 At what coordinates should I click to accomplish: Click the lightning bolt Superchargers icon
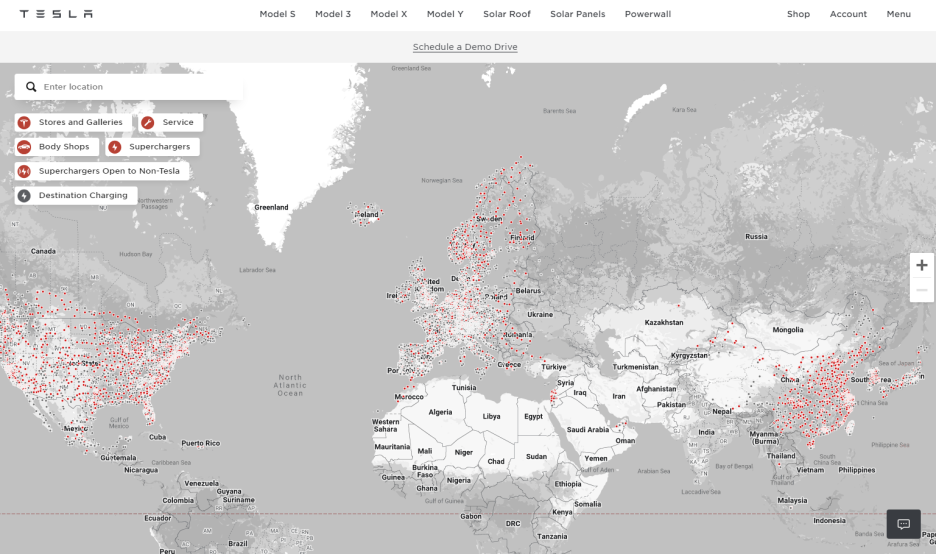(x=115, y=147)
